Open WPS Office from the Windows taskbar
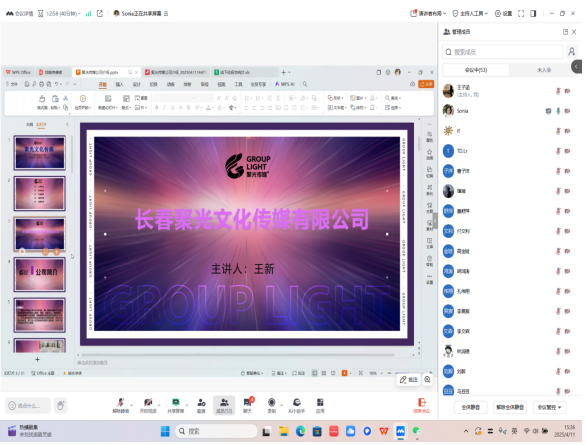The image size is (586, 445). pos(384,431)
